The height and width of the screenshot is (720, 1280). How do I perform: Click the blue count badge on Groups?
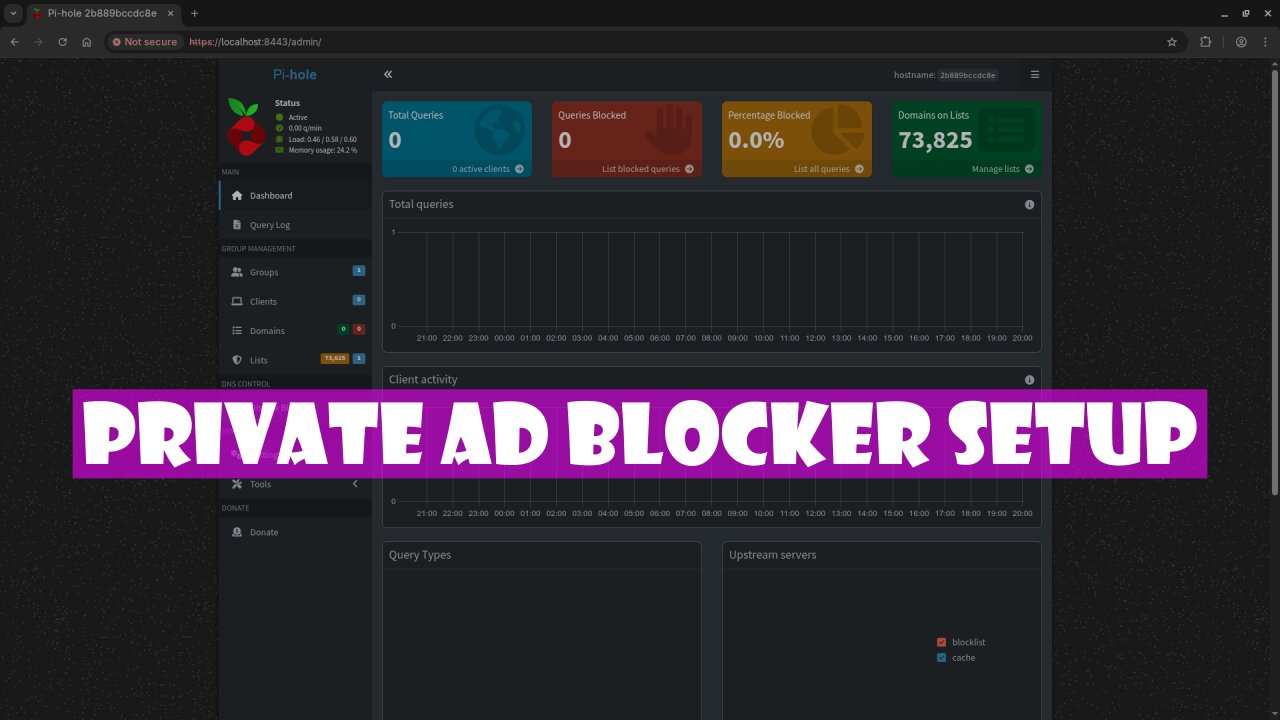pos(359,270)
